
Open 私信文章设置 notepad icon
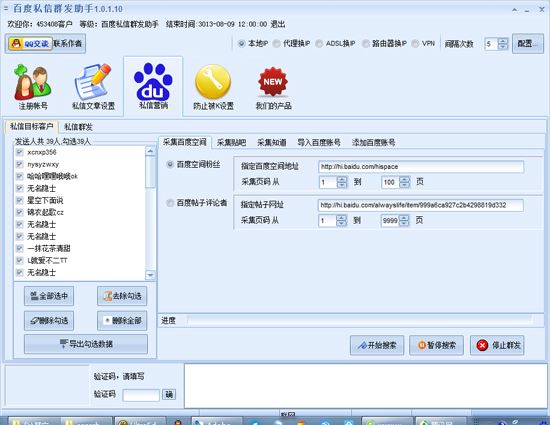coord(93,87)
